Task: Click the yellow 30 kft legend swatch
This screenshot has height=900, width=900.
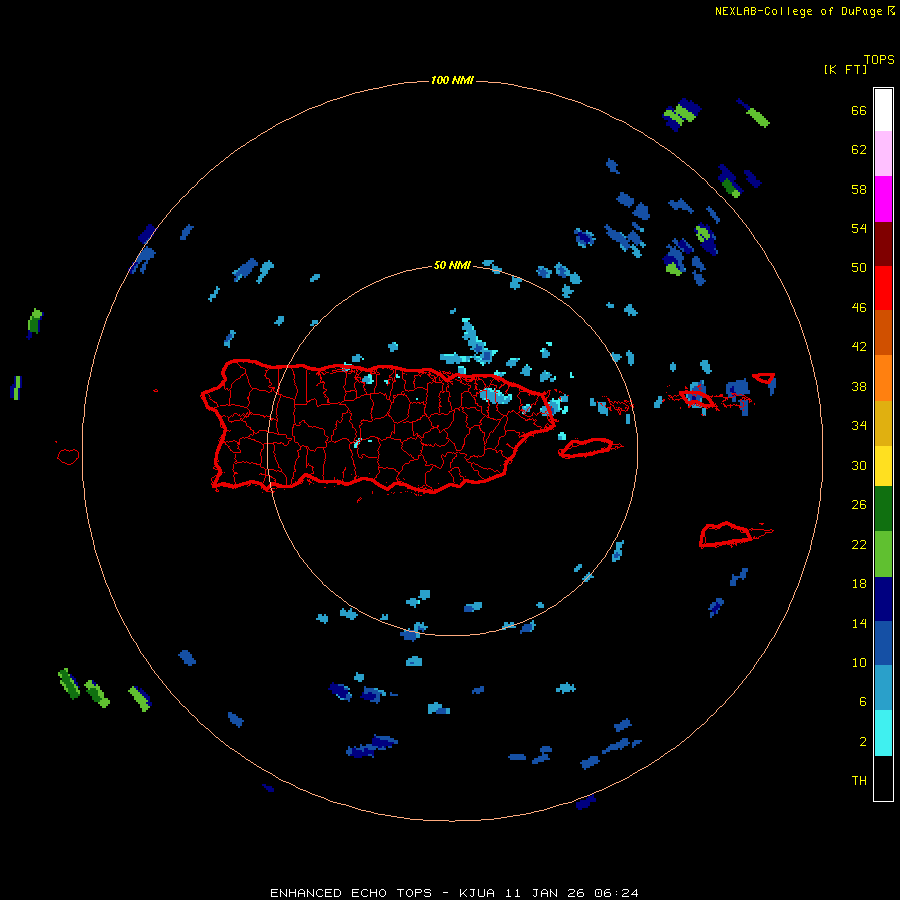Action: [883, 466]
